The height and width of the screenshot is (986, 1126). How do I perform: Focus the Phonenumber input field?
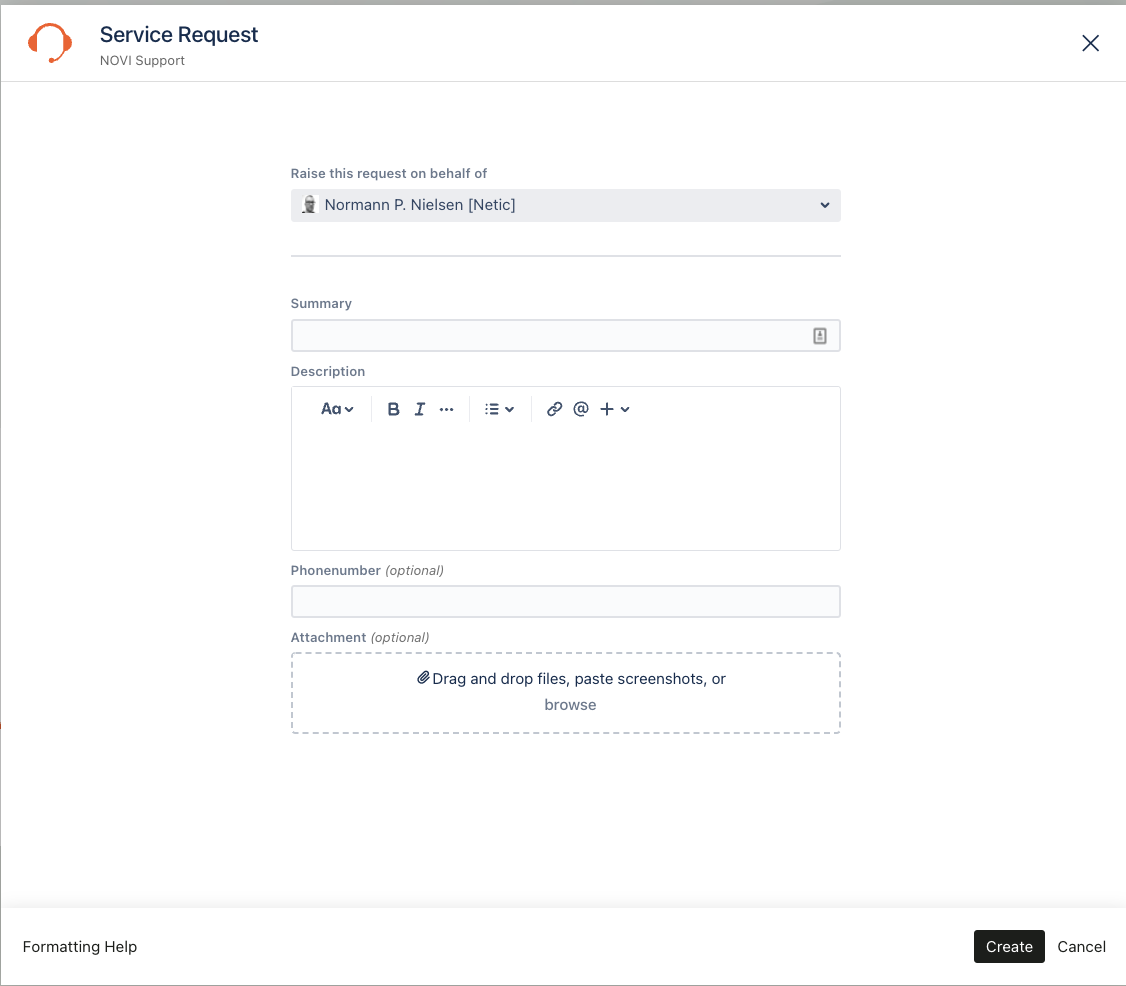pyautogui.click(x=565, y=601)
